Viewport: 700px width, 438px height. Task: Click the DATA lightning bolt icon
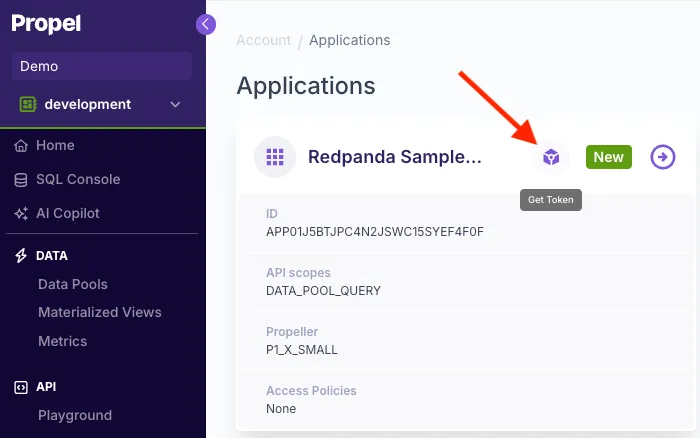(21, 255)
